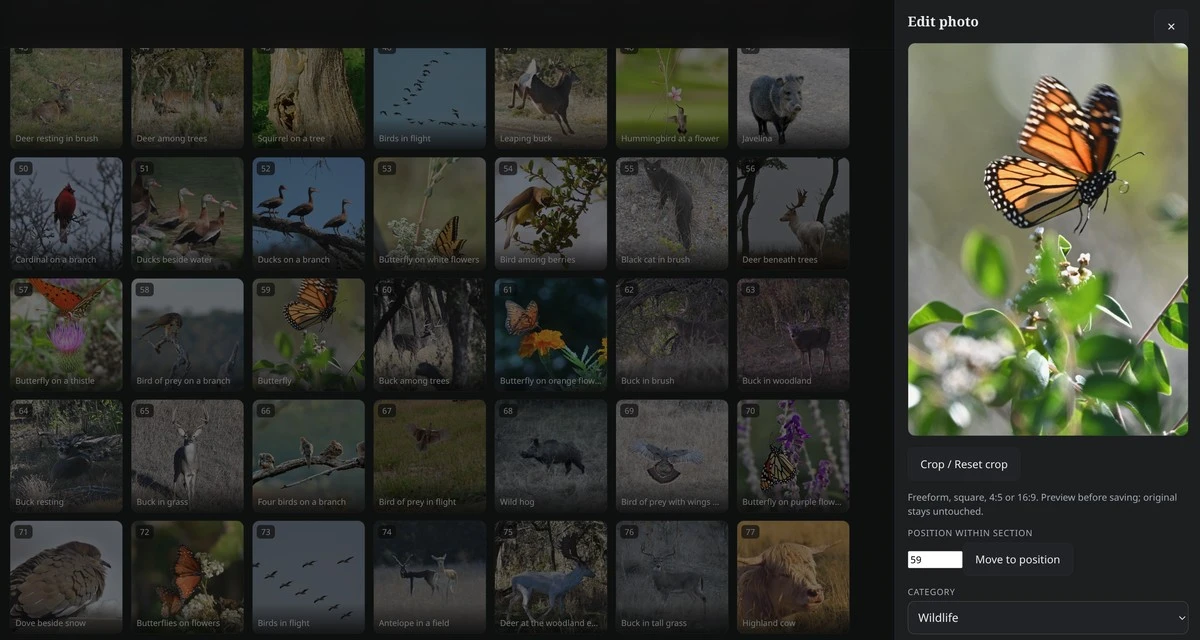Click the CATEGORY label text

pyautogui.click(x=931, y=591)
